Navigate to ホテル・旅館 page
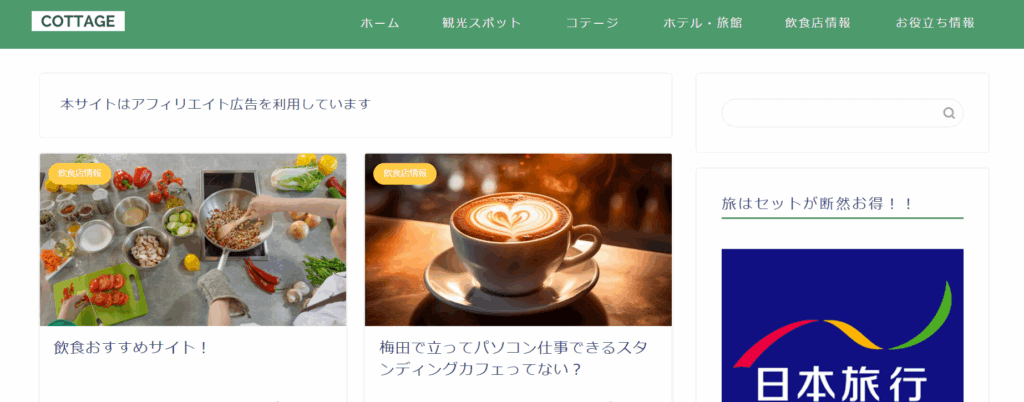Image resolution: width=1024 pixels, height=402 pixels. coord(703,23)
